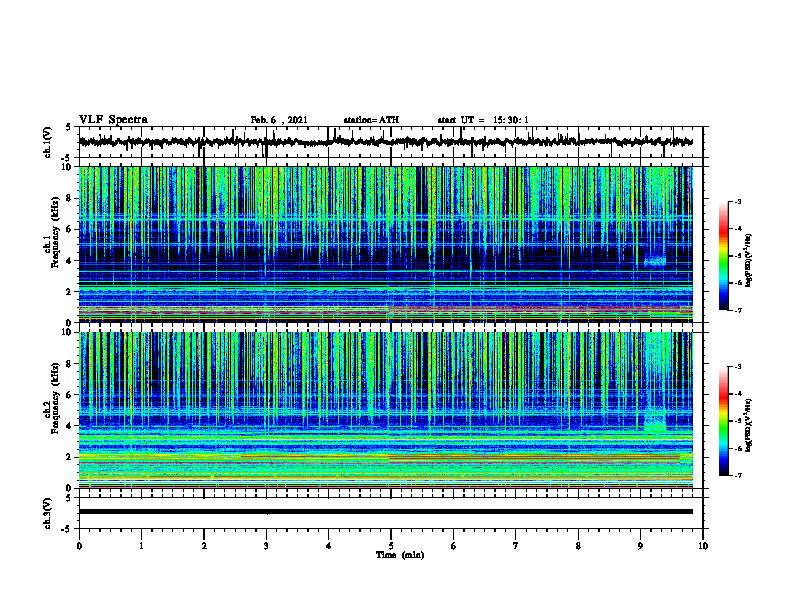Click the "ch.1(V)" waveform axis label

pos(48,142)
